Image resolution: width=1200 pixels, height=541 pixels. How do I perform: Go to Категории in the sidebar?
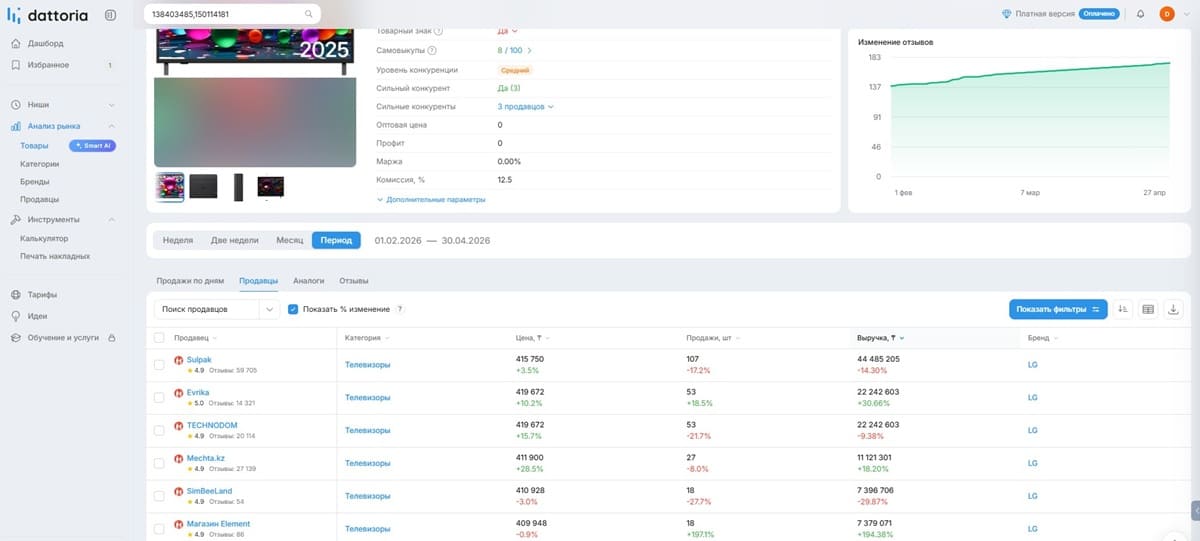click(39, 164)
